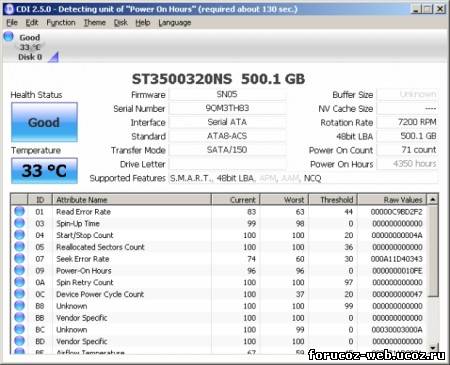Click the status orb for attribute B8

20,306
